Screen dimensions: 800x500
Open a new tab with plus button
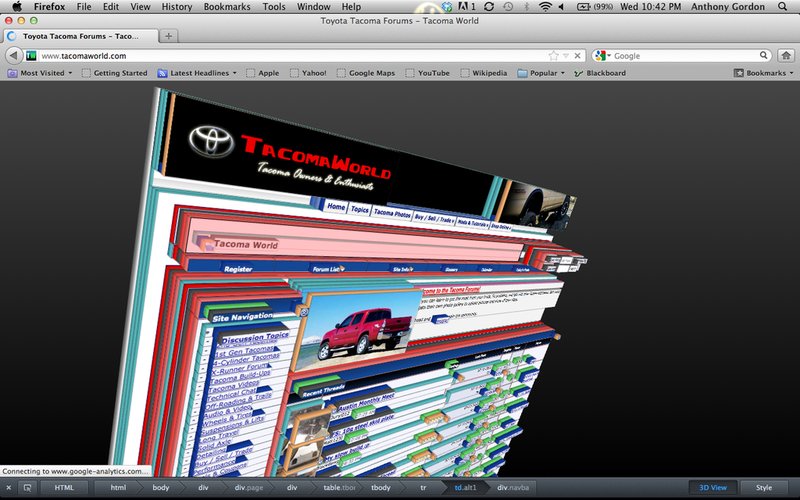pyautogui.click(x=168, y=36)
